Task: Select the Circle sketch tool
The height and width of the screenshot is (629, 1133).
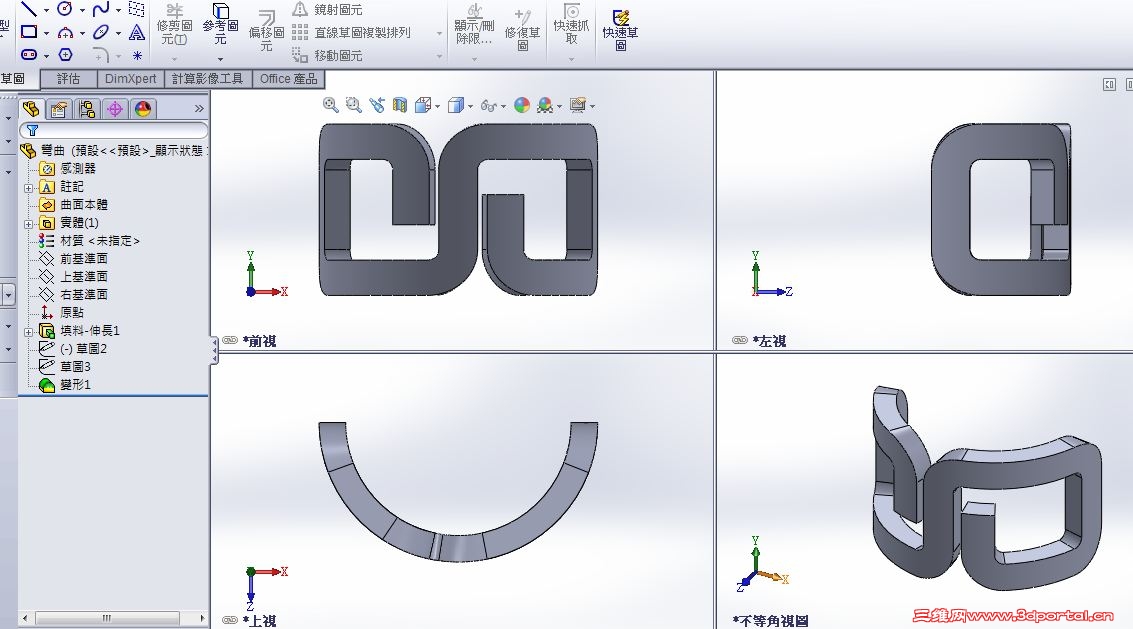Action: pyautogui.click(x=65, y=9)
